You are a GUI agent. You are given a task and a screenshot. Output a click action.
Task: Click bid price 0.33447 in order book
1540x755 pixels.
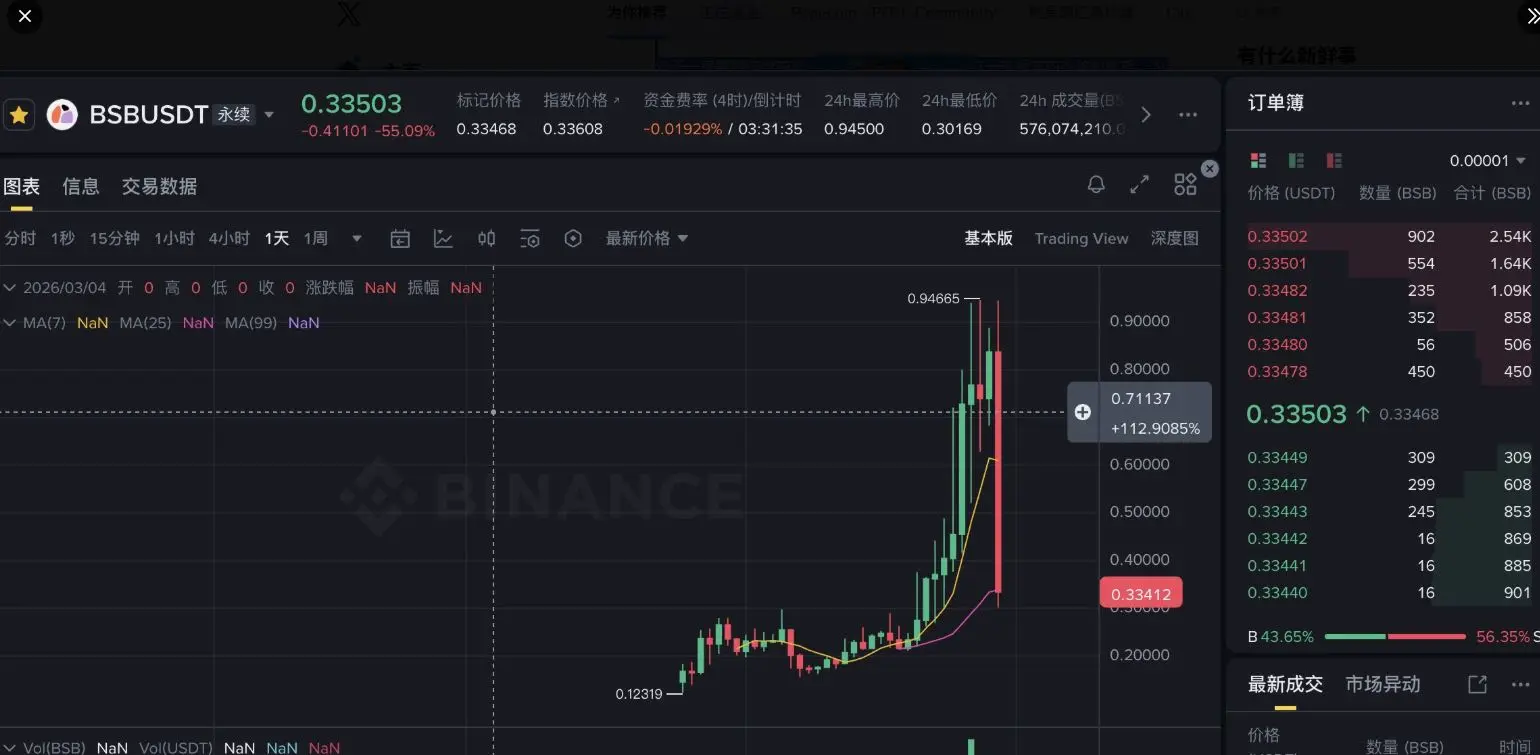[x=1277, y=485]
